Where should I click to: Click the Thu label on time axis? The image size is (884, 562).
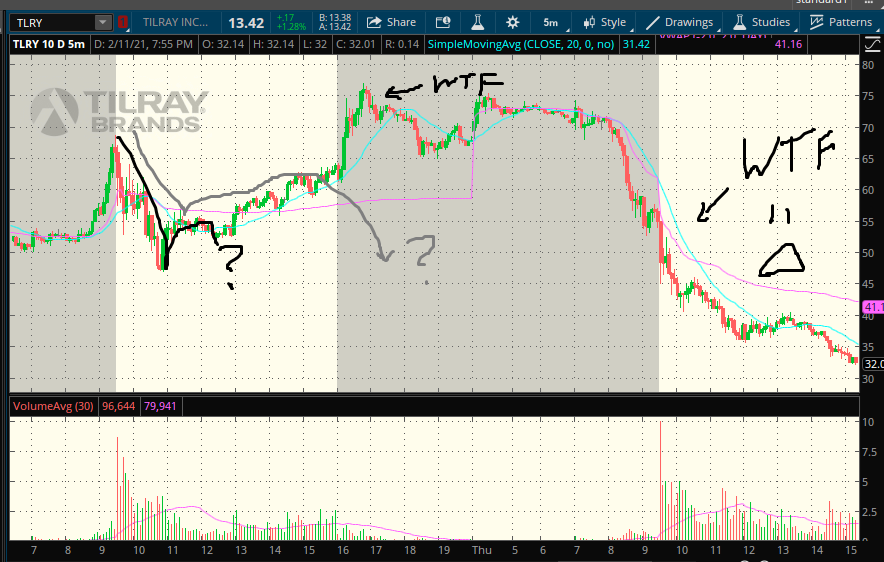481,550
